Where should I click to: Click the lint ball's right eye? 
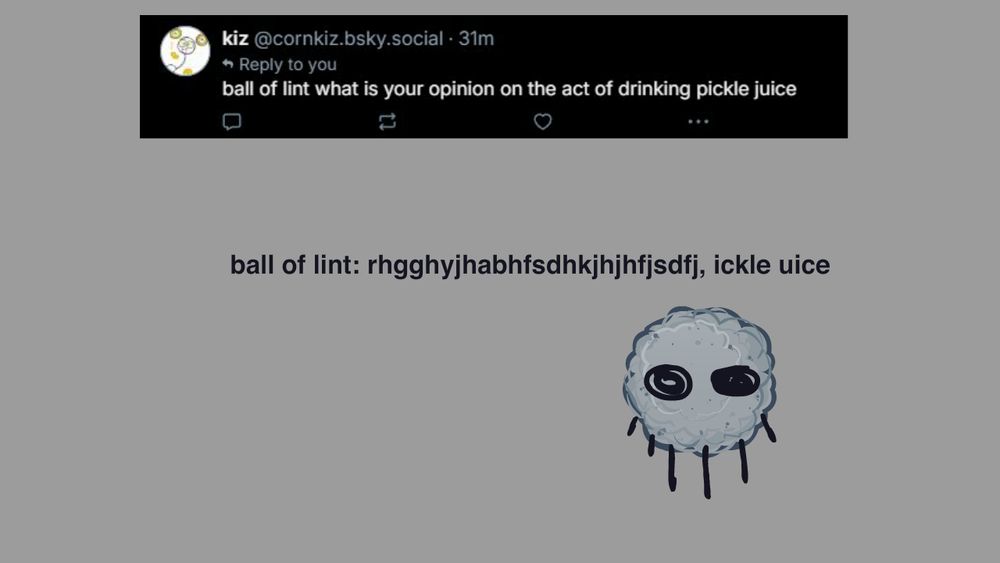[x=735, y=381]
